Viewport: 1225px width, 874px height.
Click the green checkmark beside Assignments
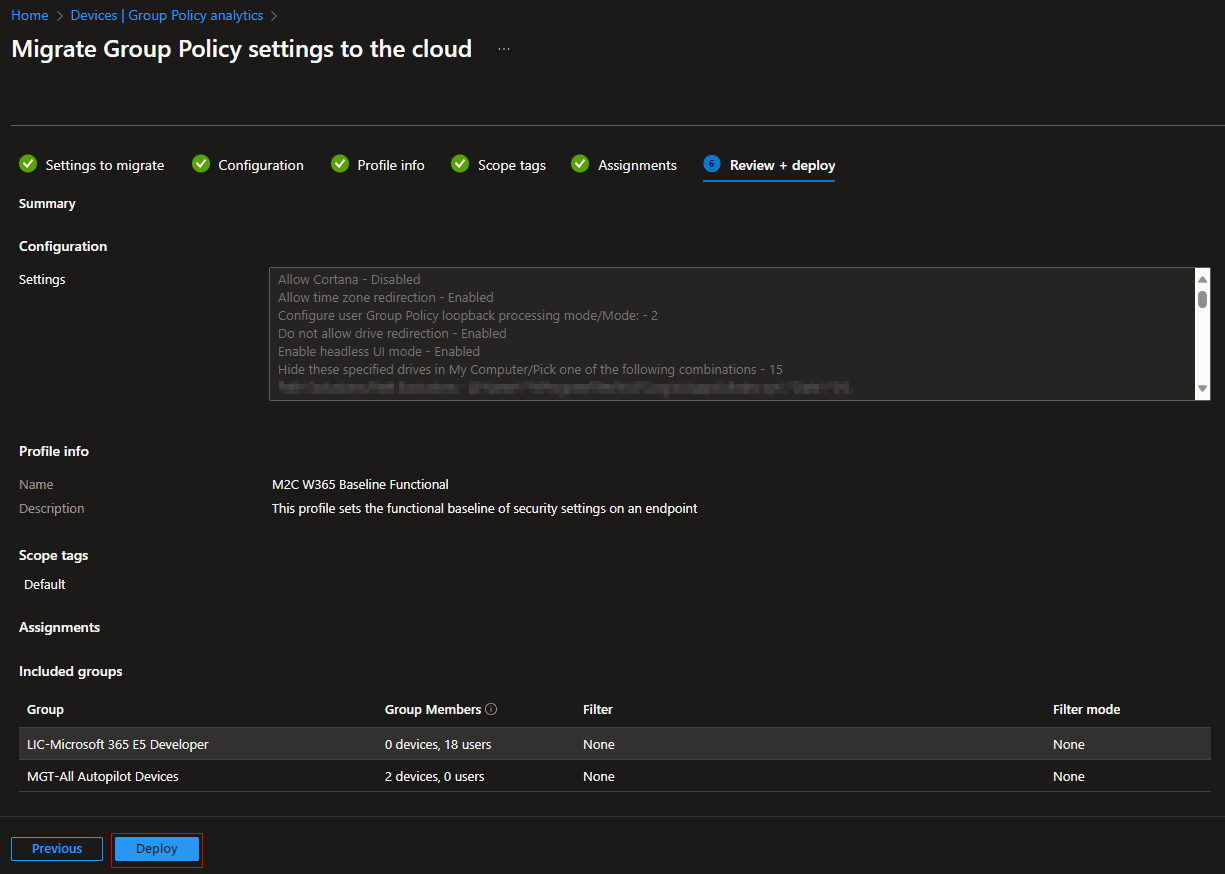click(x=580, y=164)
